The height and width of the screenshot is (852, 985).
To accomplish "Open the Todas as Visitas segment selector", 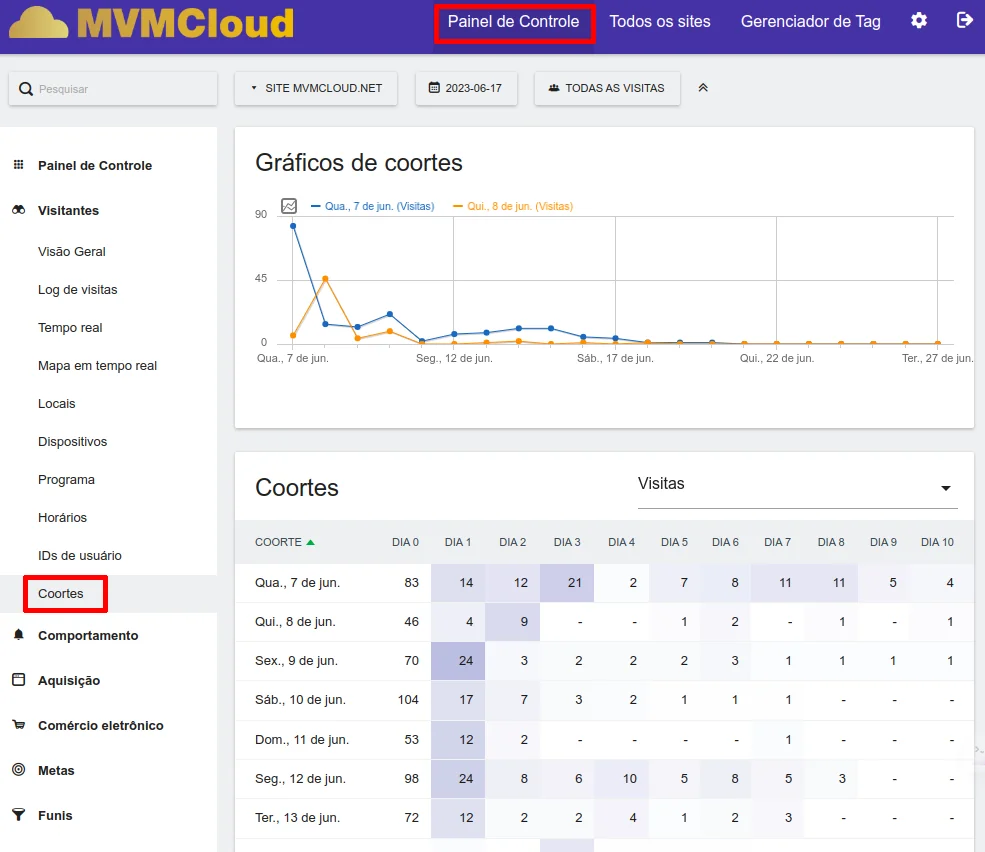I will (606, 88).
